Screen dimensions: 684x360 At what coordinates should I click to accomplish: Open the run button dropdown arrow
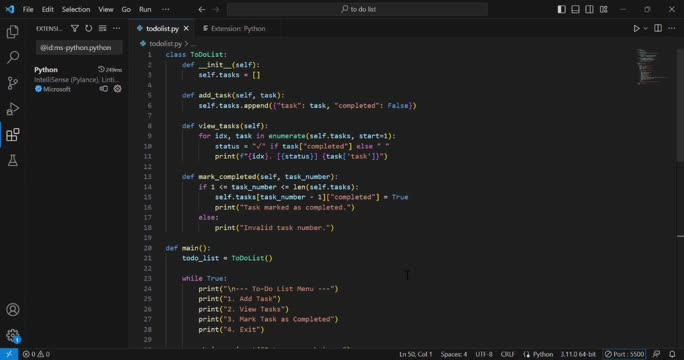tap(646, 28)
